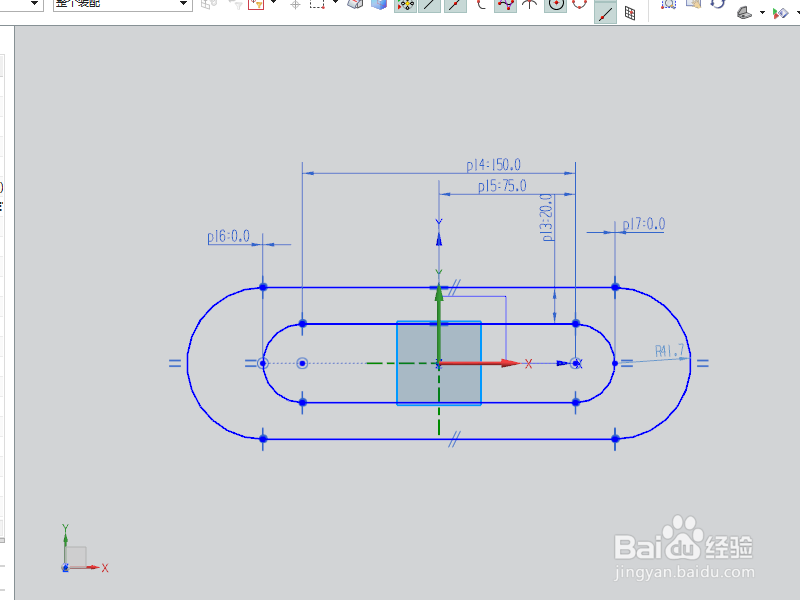Click the grey wireframe box icon beside the blue cube

355,5
